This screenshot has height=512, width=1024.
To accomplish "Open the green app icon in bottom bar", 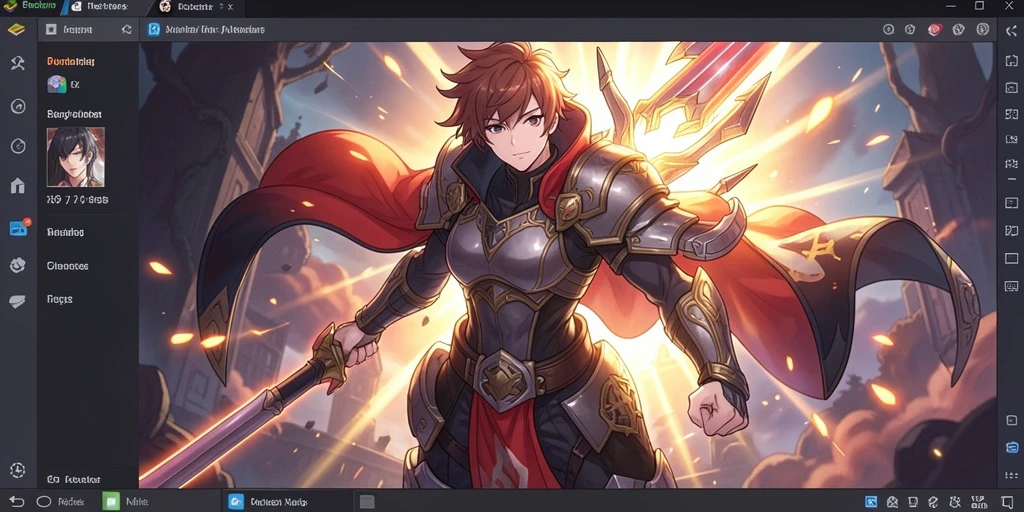I will click(111, 502).
